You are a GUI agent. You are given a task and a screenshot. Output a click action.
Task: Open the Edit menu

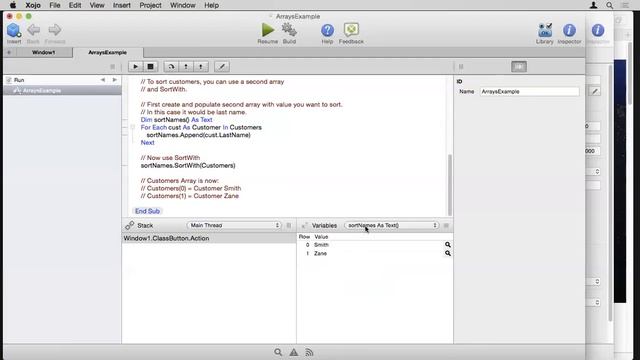point(75,5)
